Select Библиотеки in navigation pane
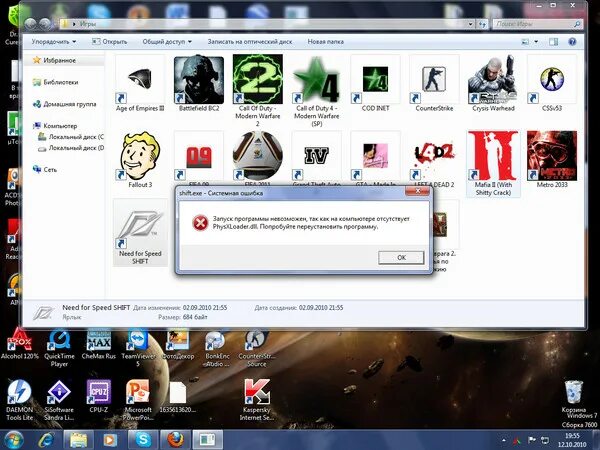The height and width of the screenshot is (450, 600). [x=55, y=82]
